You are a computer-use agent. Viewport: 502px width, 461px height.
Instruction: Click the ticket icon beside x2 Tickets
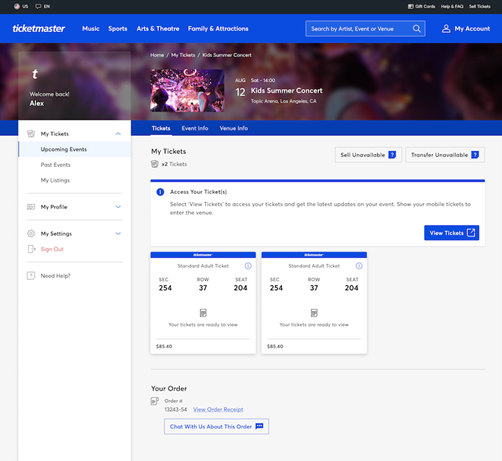(x=155, y=164)
